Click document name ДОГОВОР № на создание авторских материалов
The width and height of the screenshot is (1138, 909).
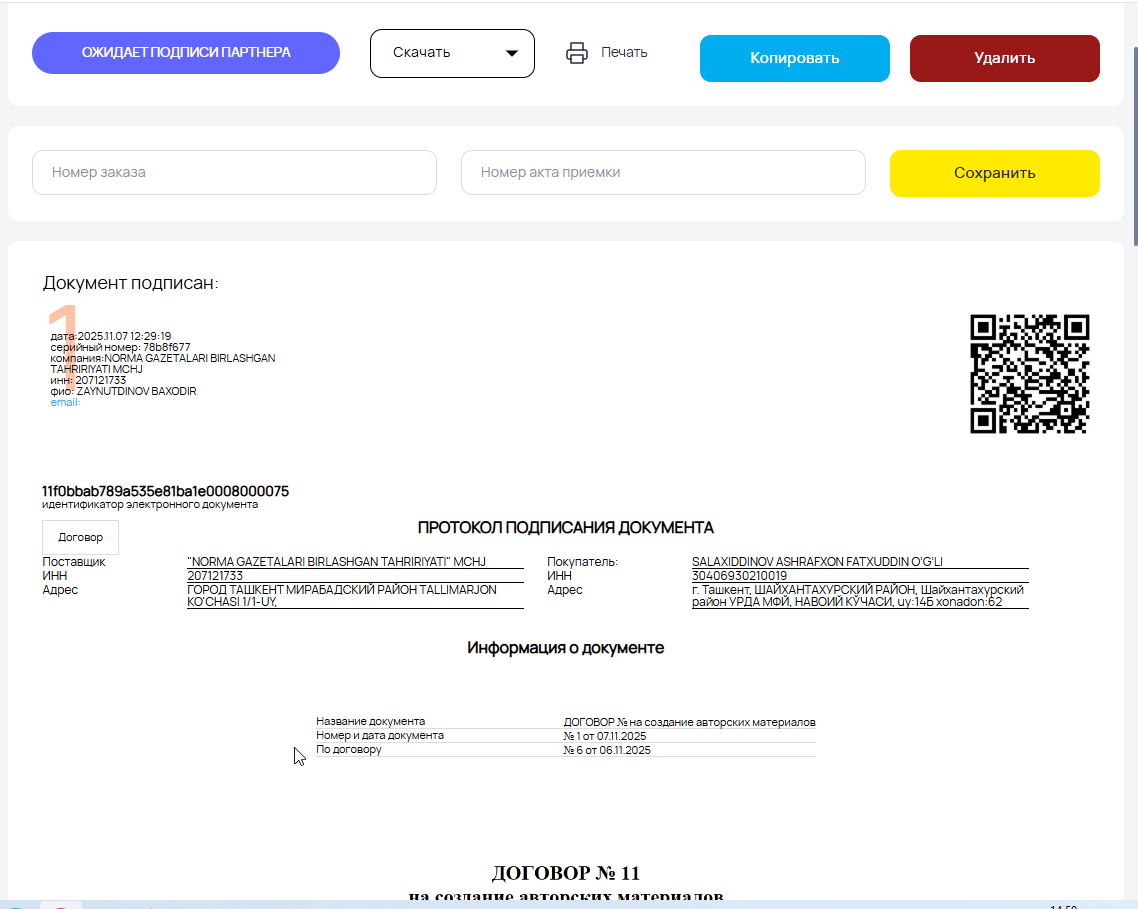(689, 722)
